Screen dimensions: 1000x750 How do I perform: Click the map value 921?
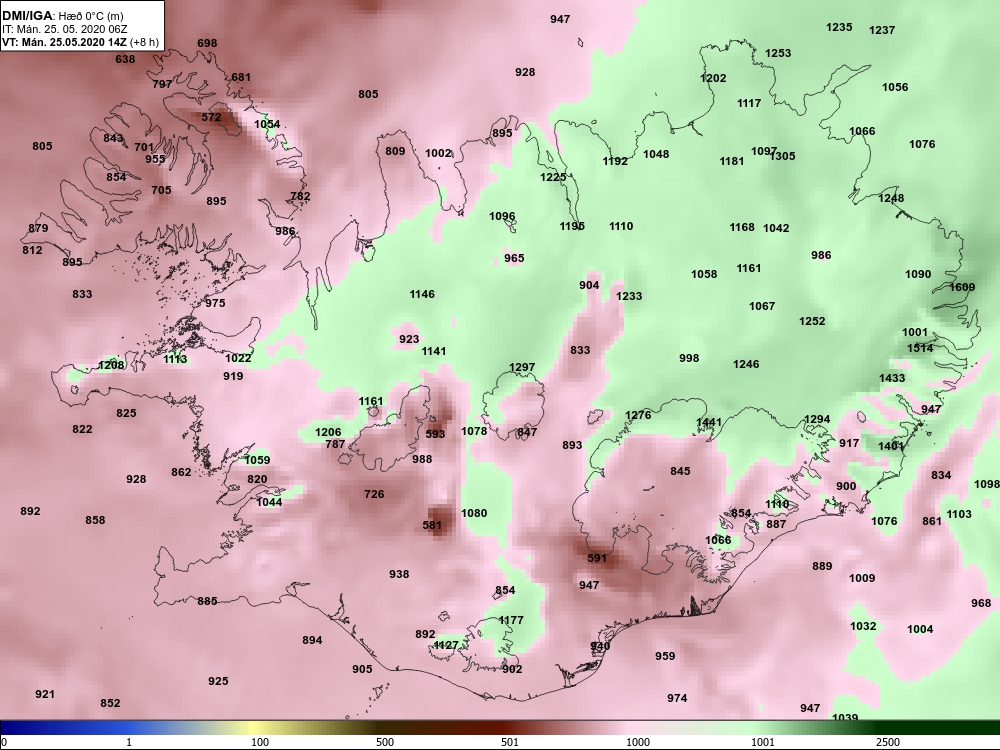(45, 694)
